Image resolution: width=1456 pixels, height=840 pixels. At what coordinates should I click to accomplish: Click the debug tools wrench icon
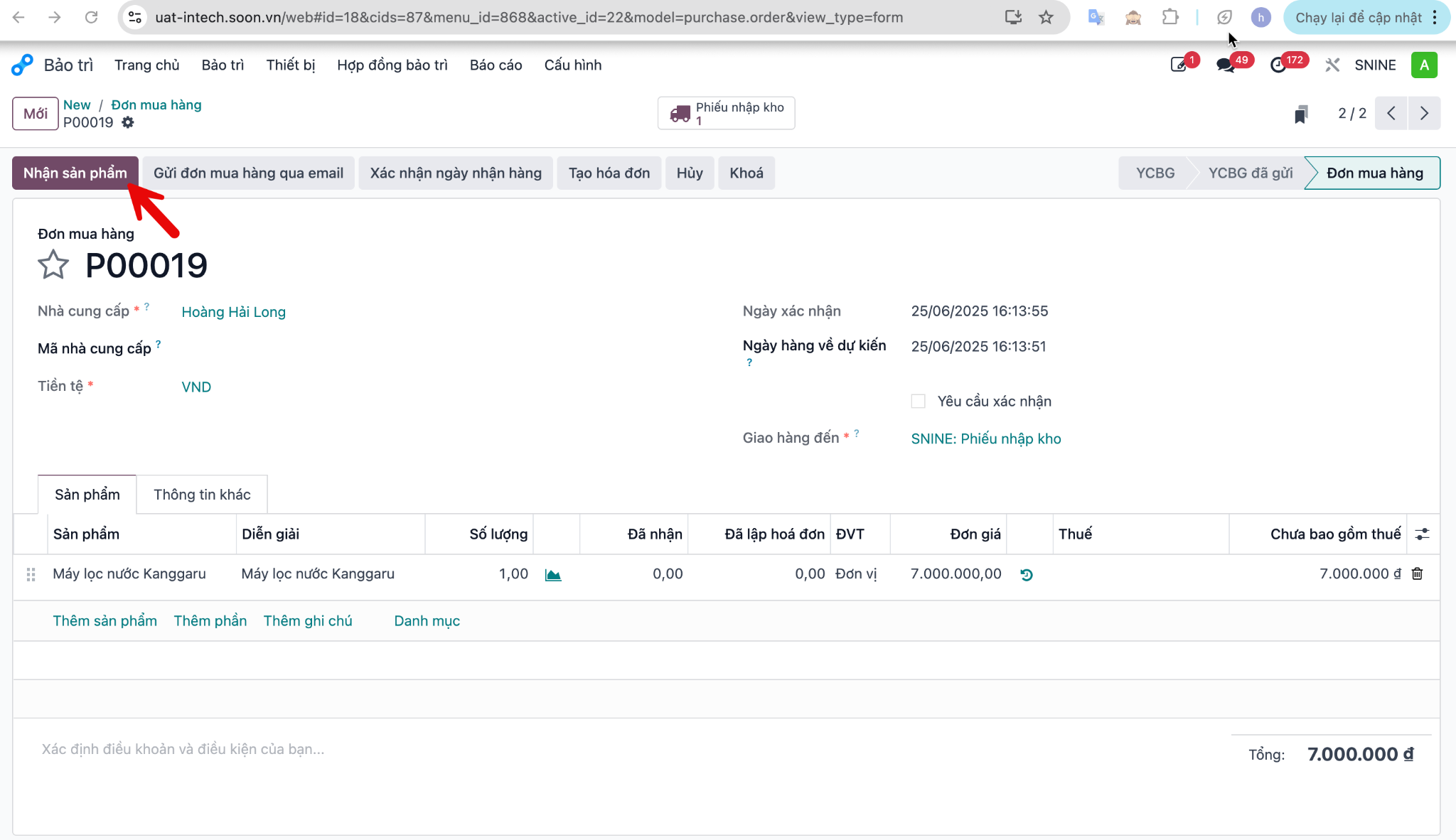tap(1332, 65)
